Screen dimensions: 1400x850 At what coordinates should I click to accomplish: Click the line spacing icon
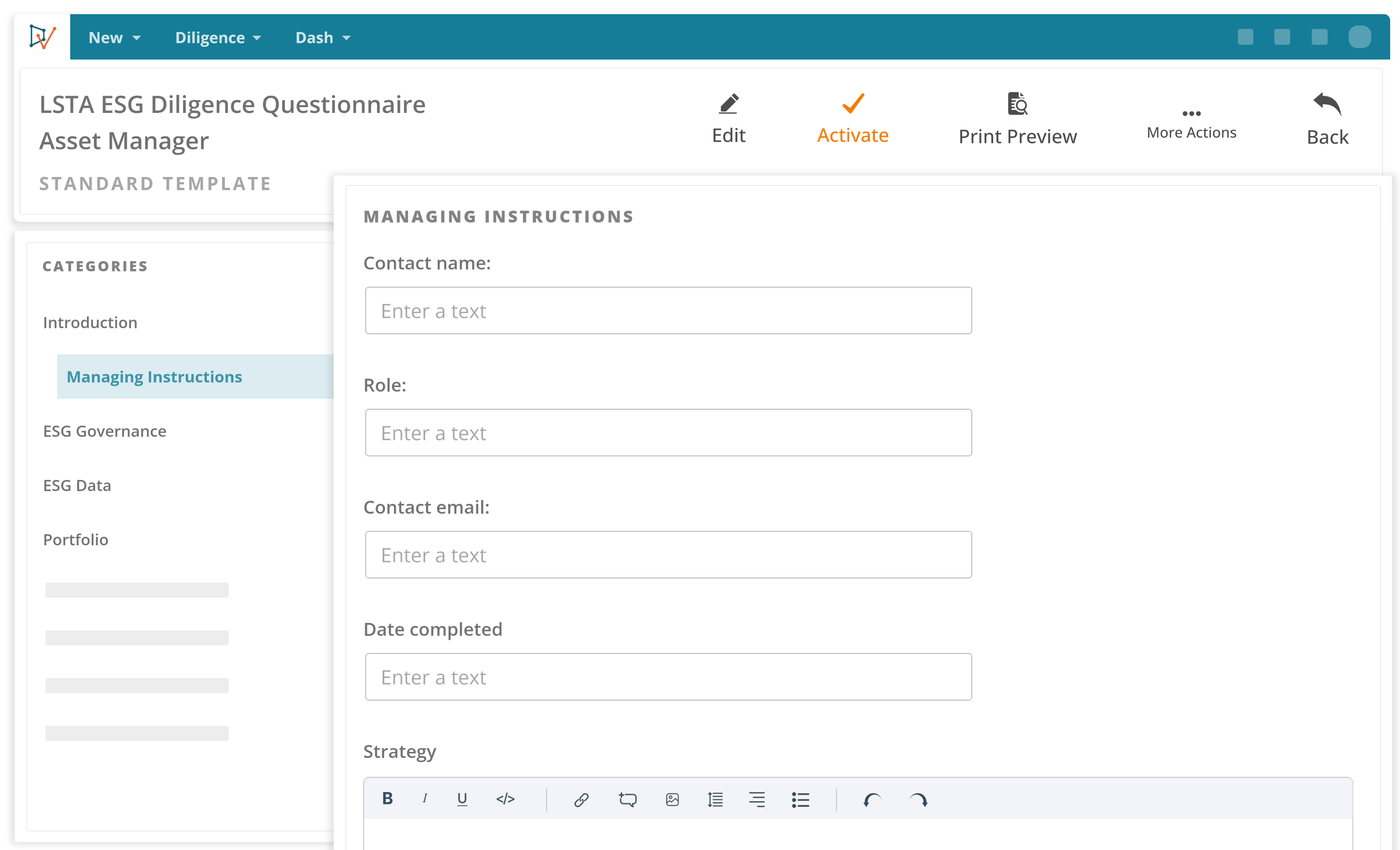pyautogui.click(x=715, y=799)
